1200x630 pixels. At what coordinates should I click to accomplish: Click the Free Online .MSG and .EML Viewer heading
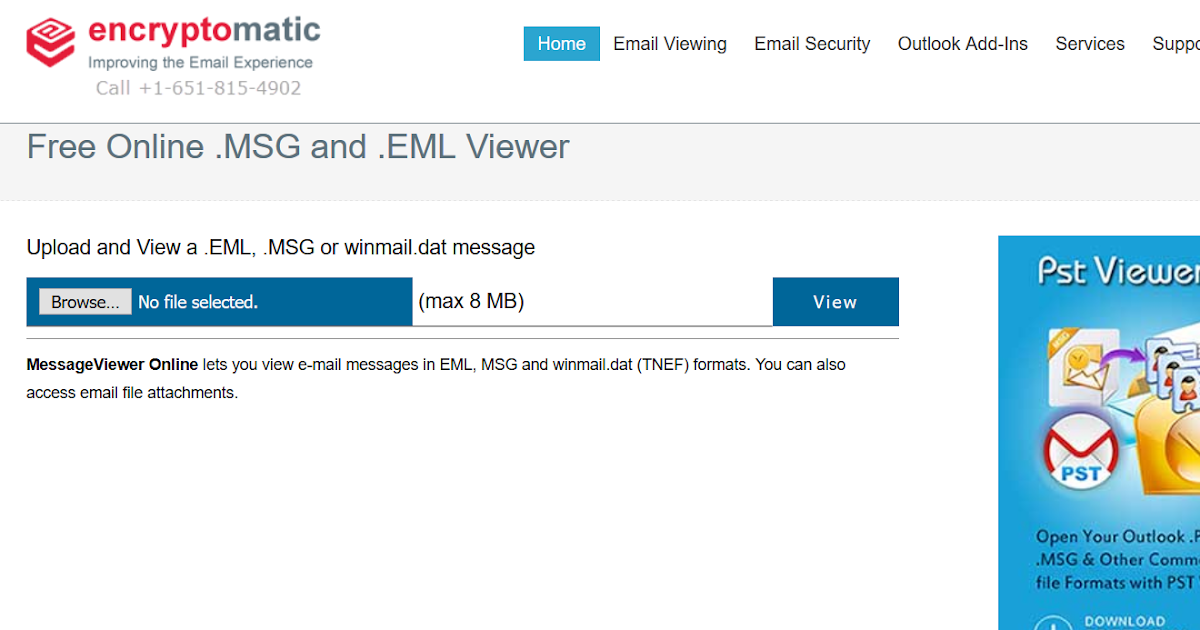[298, 147]
